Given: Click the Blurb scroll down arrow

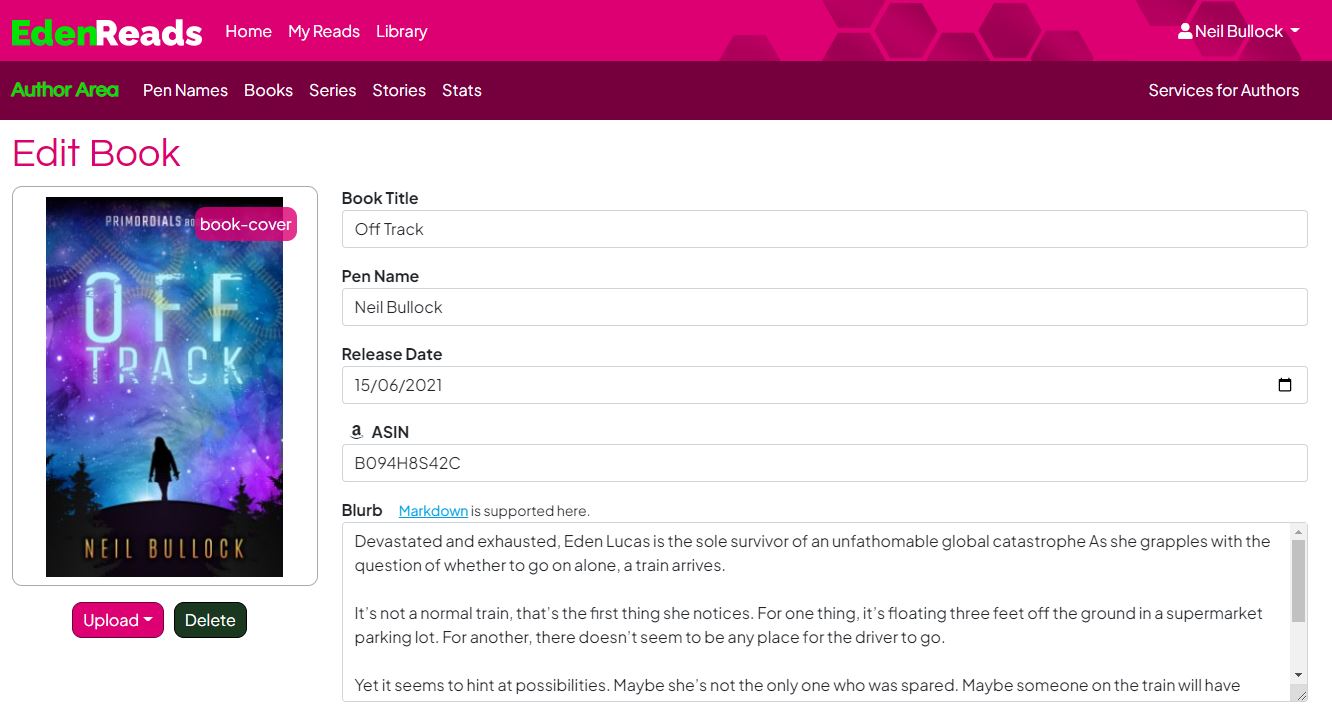Looking at the screenshot, I should 1298,675.
